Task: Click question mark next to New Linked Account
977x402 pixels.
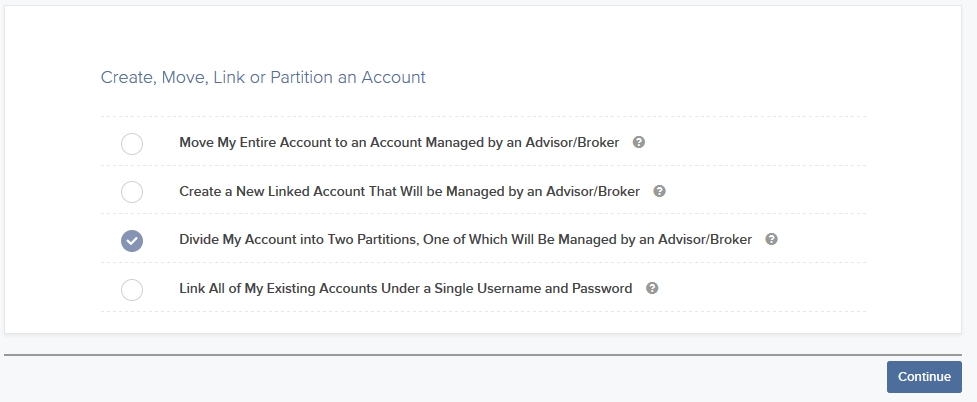Action: 659,191
